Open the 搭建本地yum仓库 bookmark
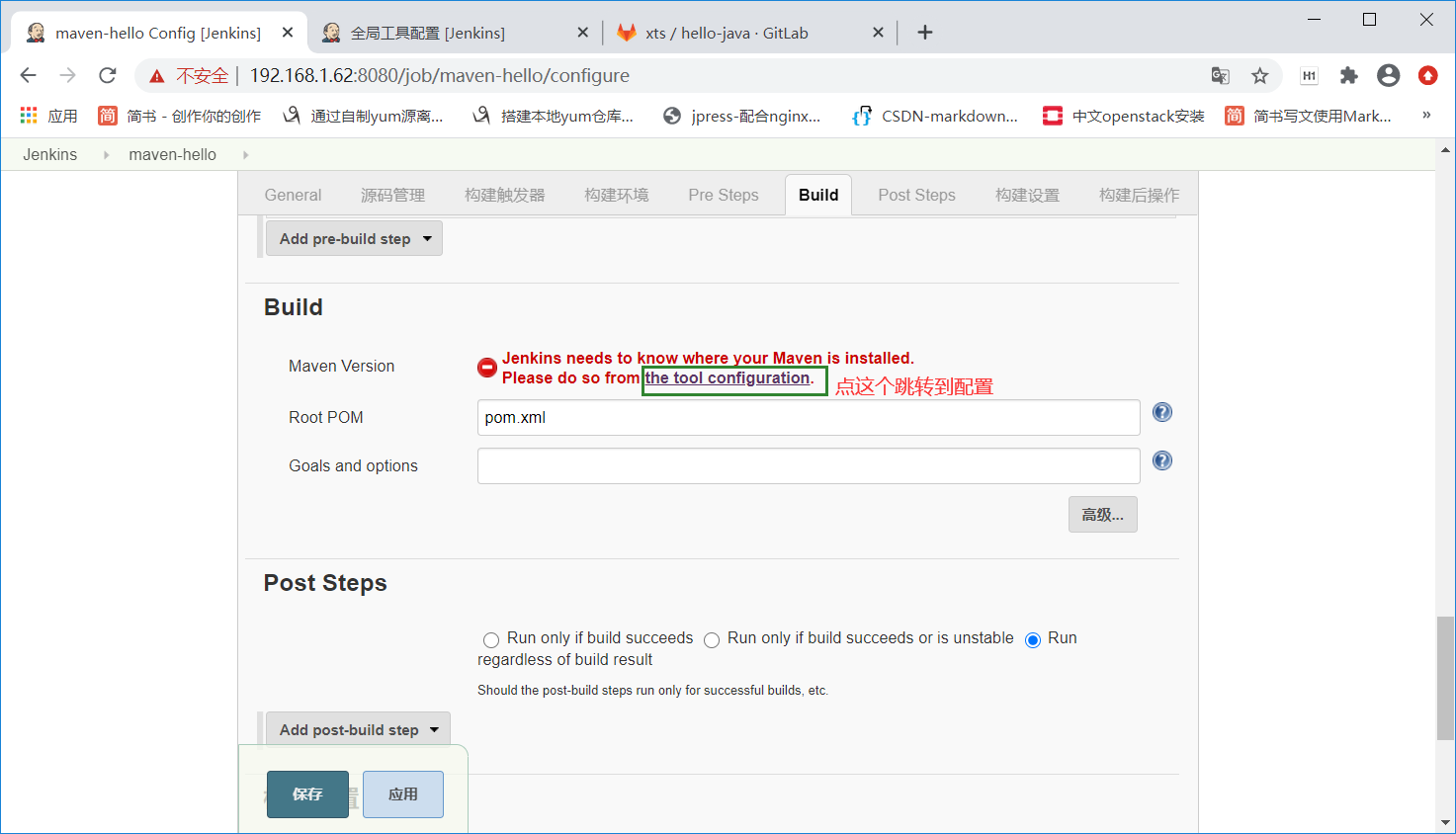 (553, 116)
